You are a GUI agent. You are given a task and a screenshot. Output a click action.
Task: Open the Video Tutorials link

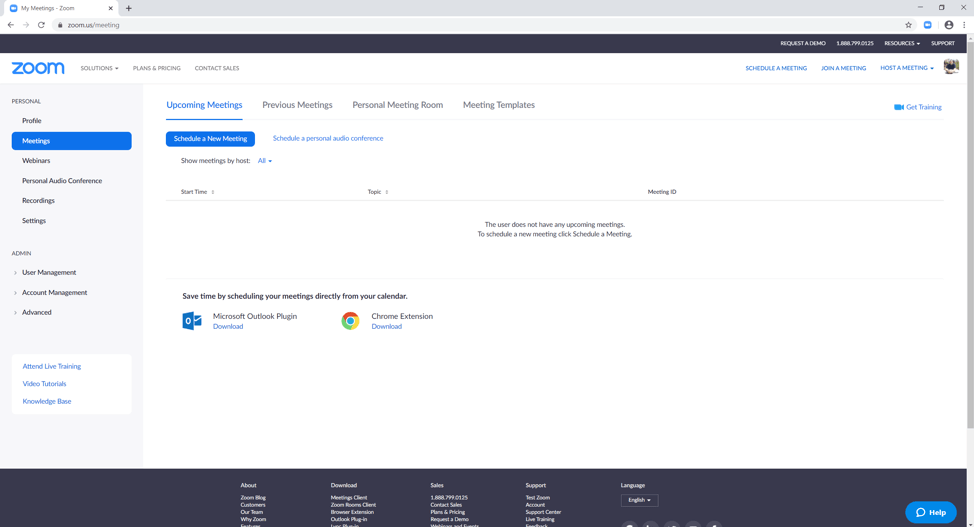click(x=44, y=384)
